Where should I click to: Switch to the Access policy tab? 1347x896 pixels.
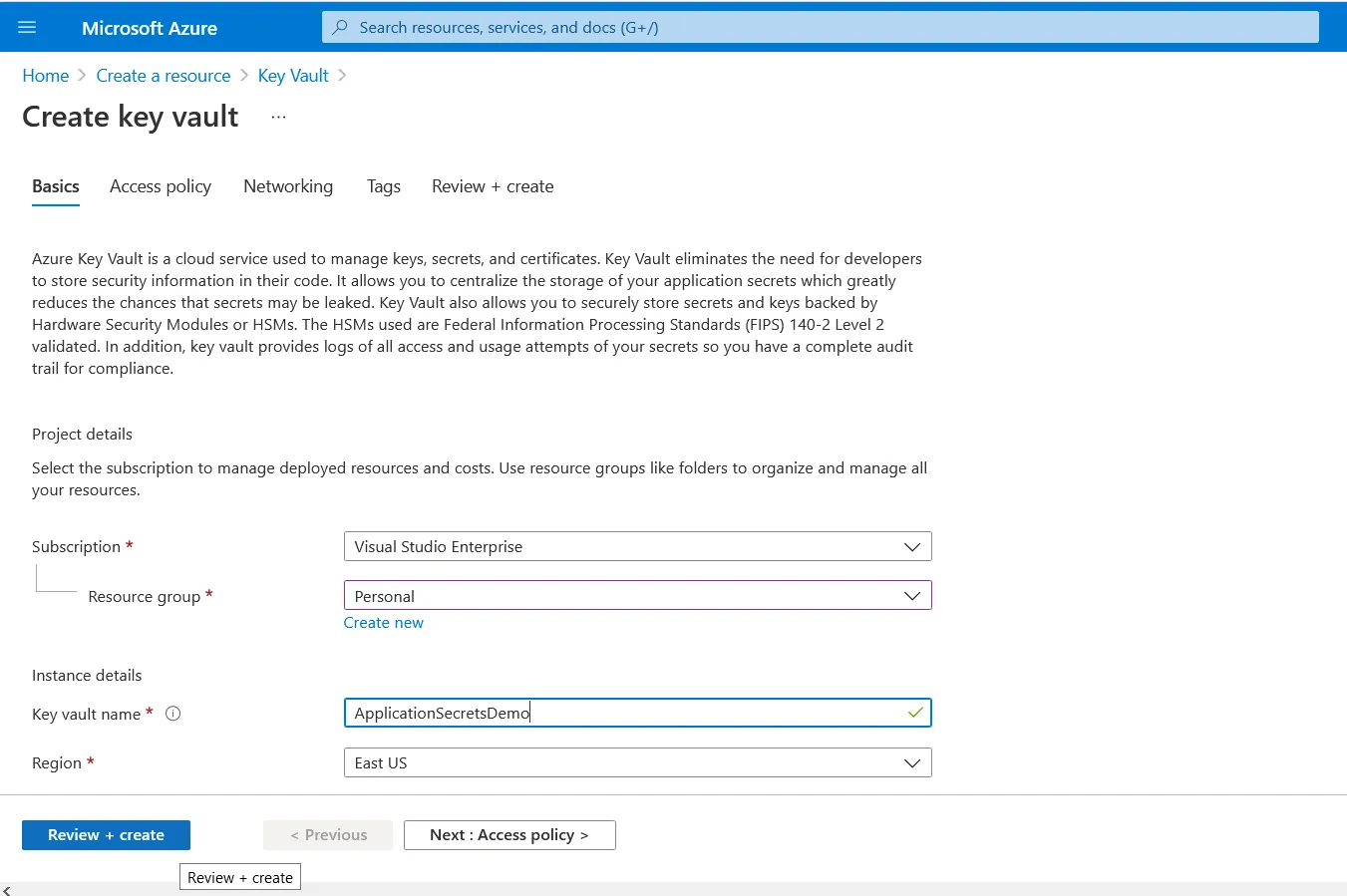(x=160, y=186)
